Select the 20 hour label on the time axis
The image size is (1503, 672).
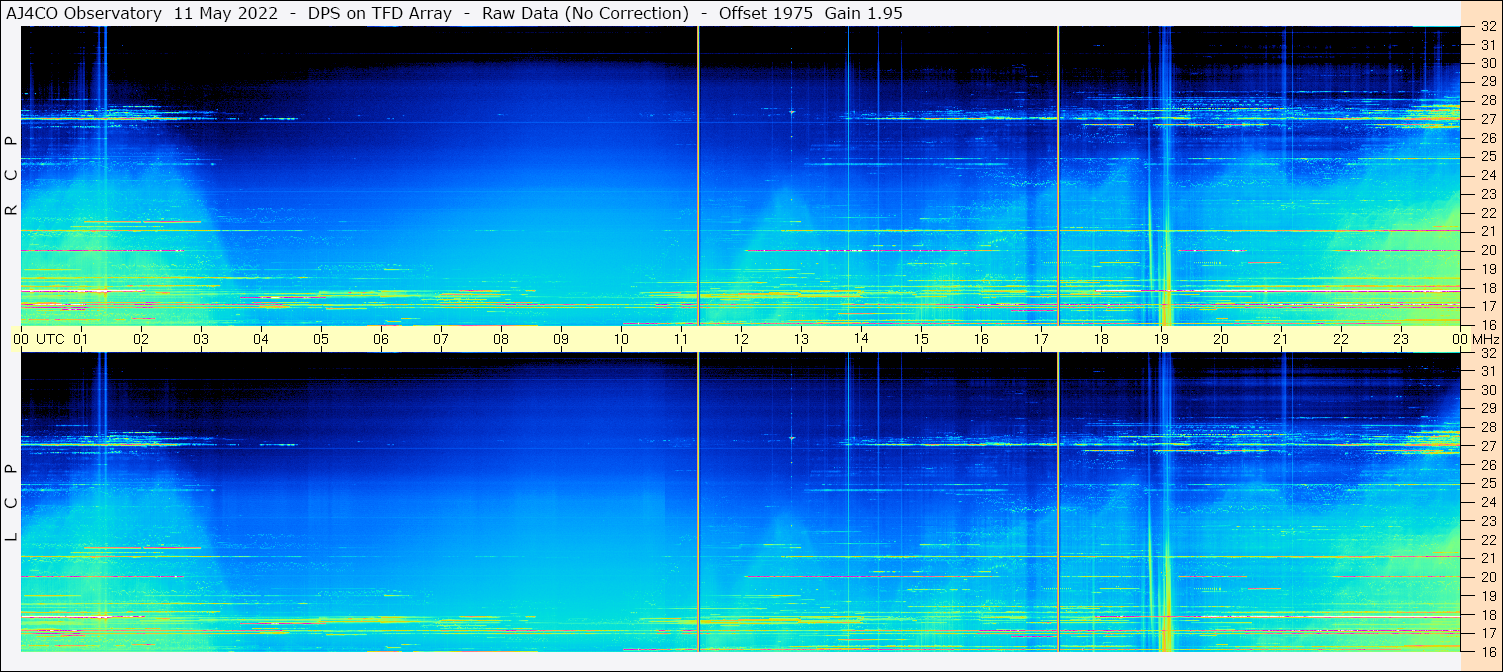point(1221,339)
